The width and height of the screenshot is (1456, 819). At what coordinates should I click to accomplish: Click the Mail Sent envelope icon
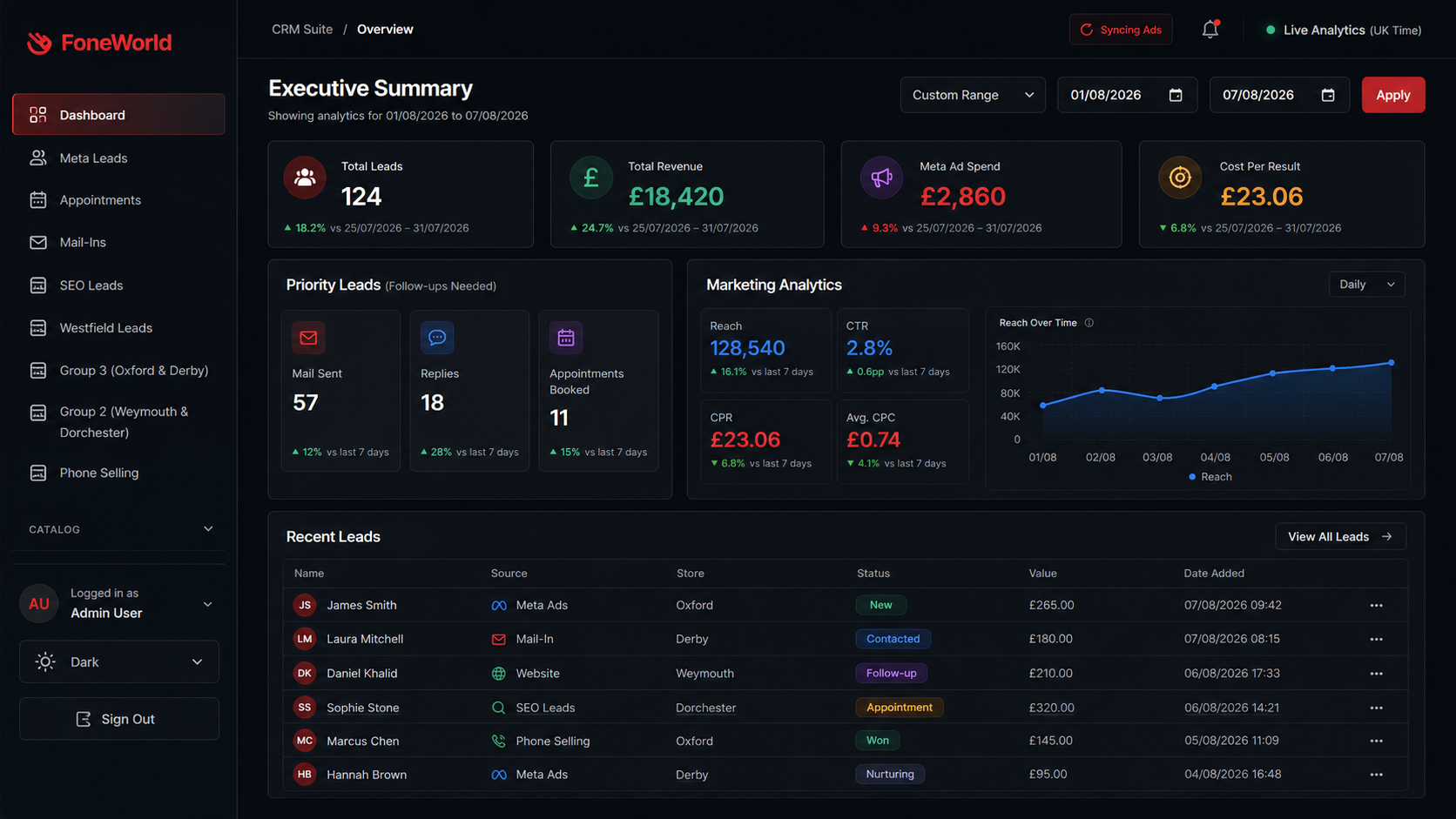click(308, 338)
